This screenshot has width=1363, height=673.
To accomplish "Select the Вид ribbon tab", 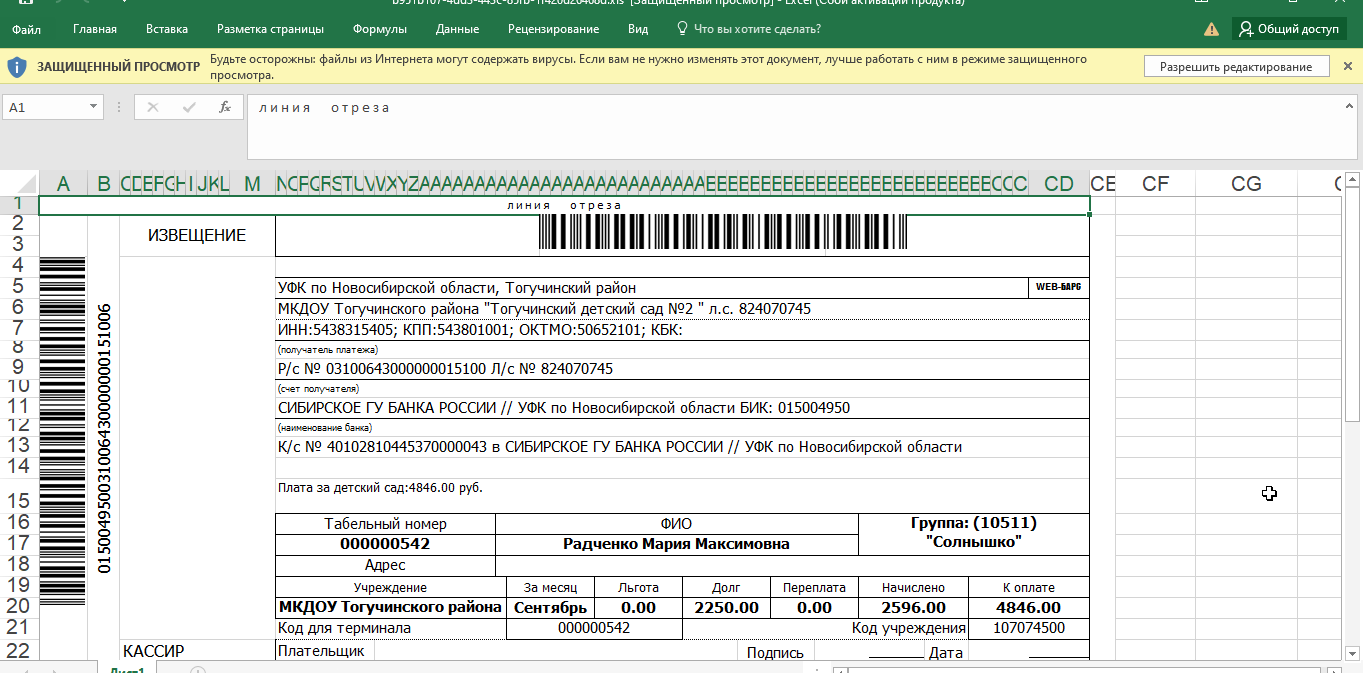I will click(x=638, y=29).
